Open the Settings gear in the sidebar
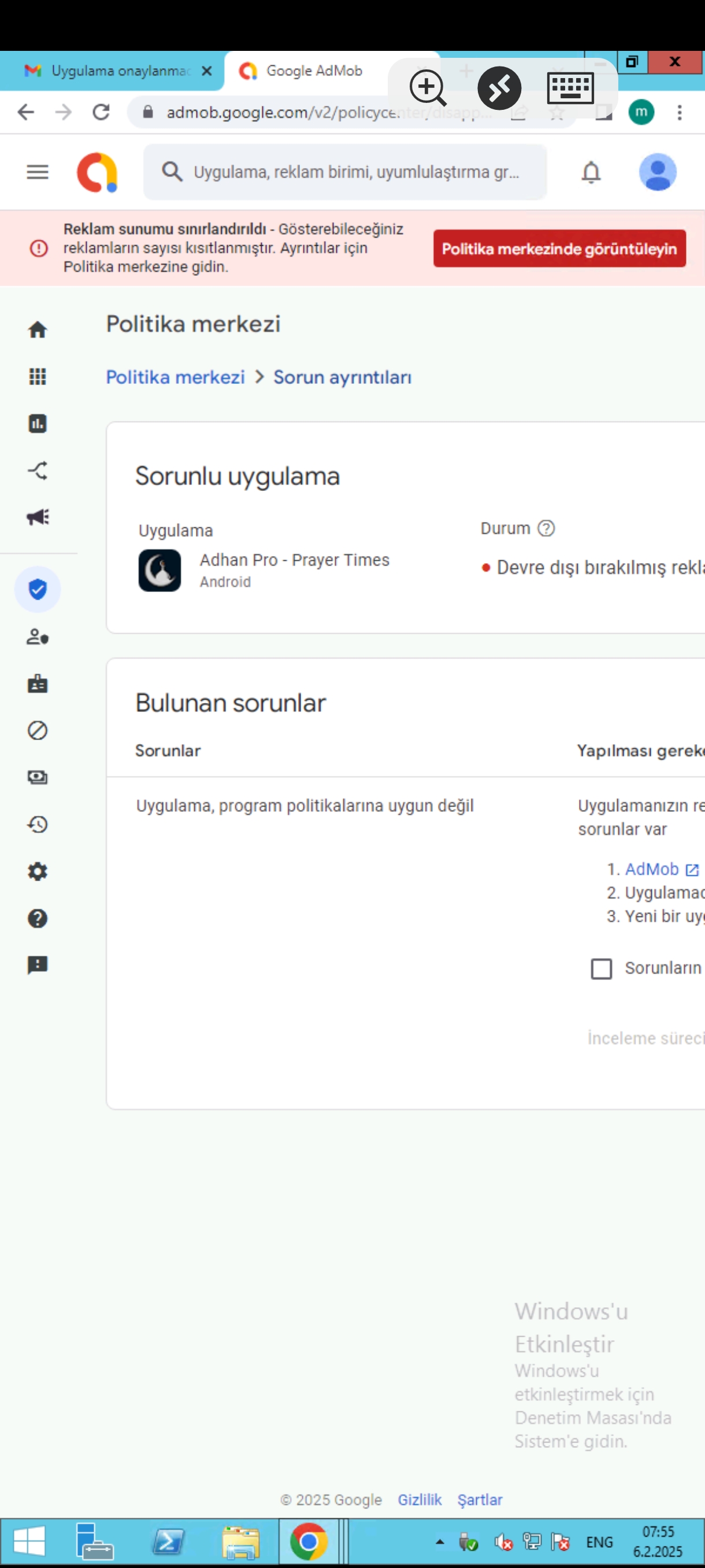The image size is (705, 1568). 38,871
